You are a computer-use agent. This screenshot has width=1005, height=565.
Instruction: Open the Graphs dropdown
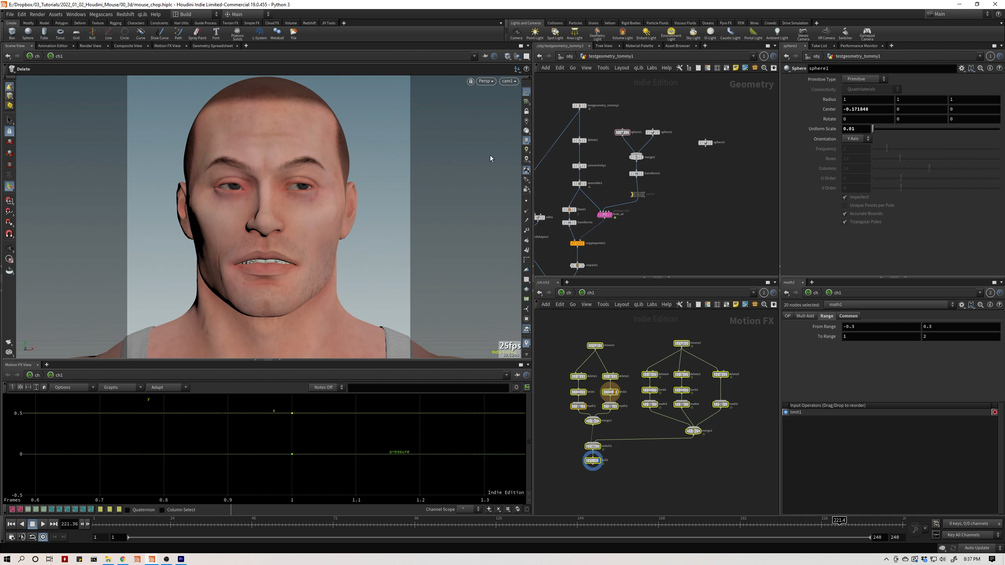tap(120, 387)
